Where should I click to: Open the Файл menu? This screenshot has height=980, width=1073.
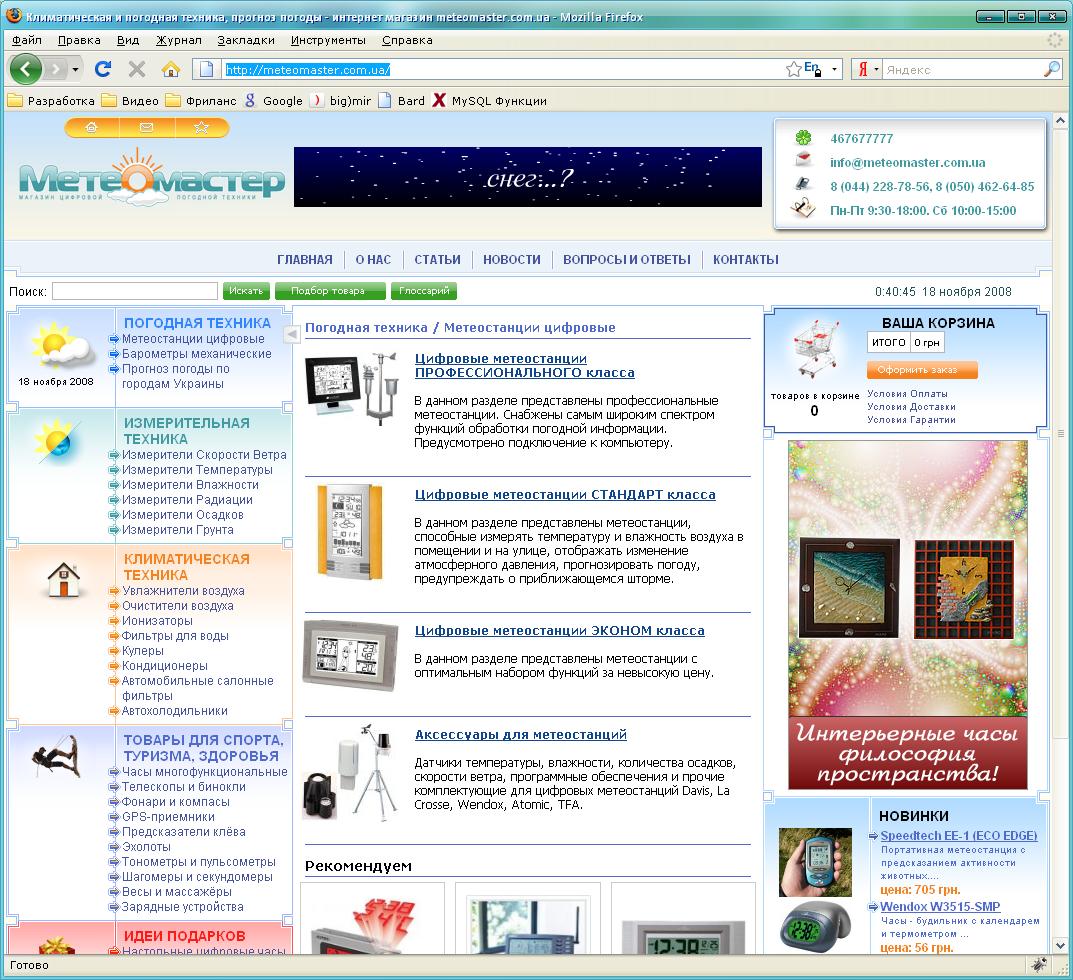(27, 40)
